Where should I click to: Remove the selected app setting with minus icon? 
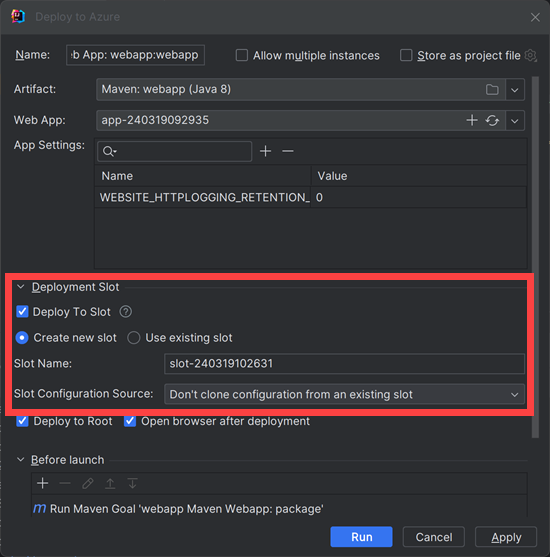pos(288,151)
